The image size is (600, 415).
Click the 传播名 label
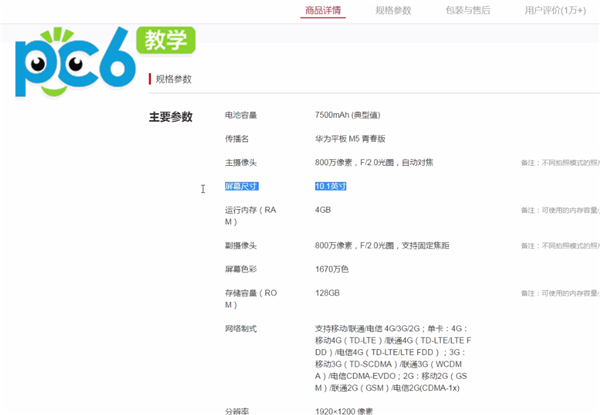(236, 139)
